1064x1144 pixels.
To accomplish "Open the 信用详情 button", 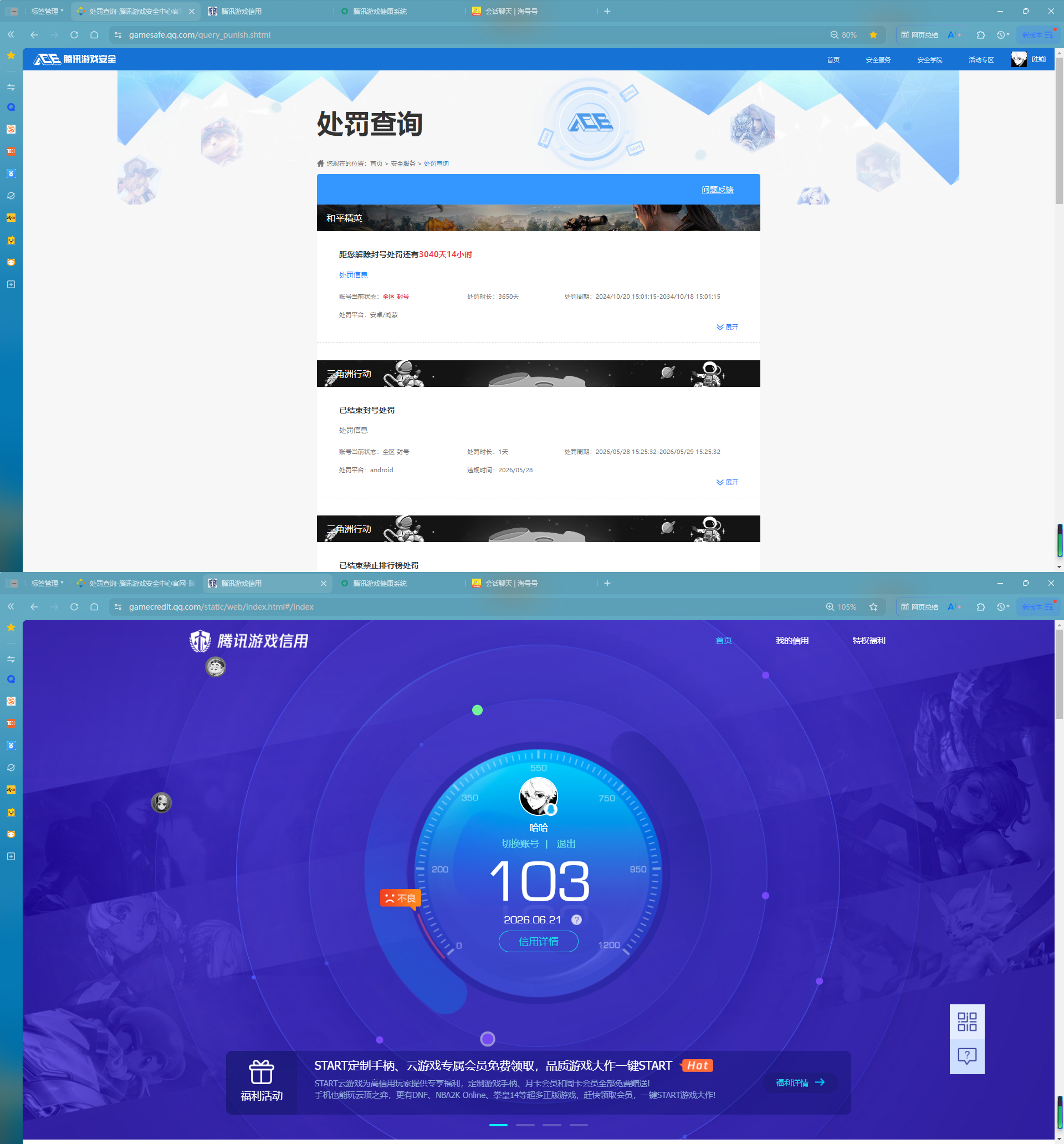I will [x=538, y=942].
